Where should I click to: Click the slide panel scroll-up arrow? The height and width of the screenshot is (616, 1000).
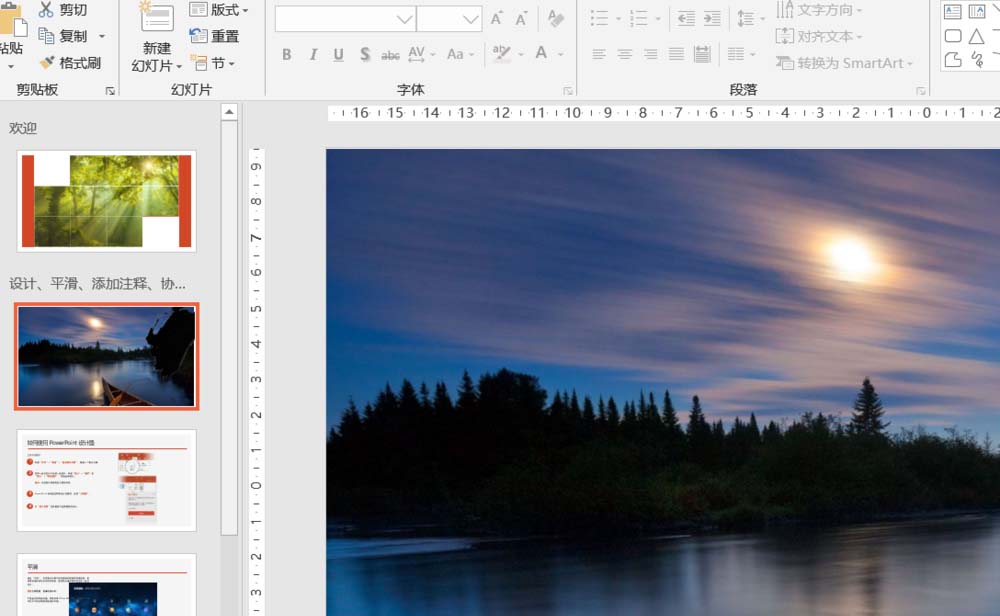coord(229,112)
